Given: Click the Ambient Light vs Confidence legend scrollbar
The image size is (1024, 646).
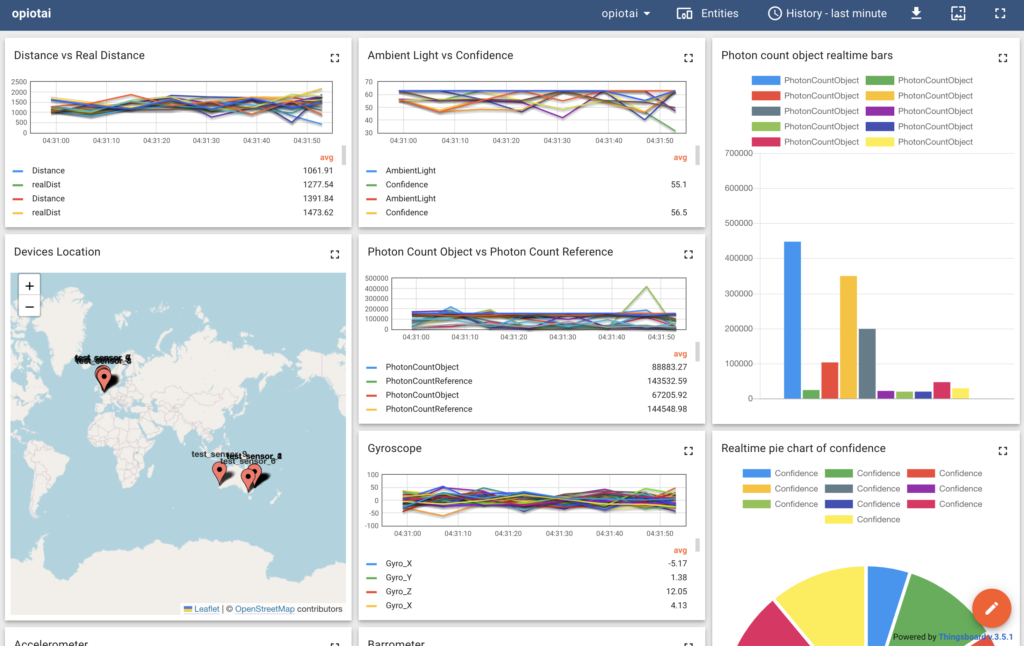Looking at the screenshot, I should pyautogui.click(x=697, y=155).
